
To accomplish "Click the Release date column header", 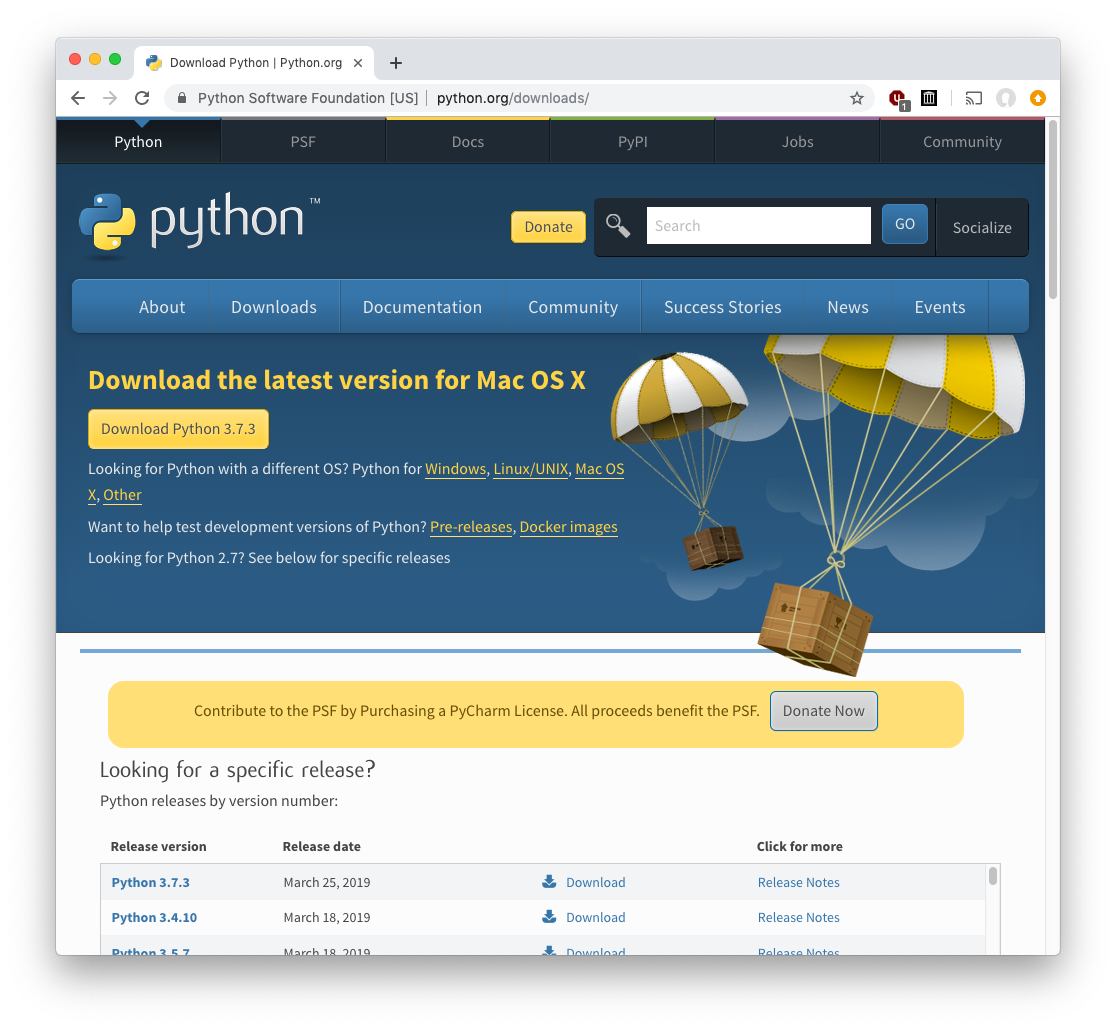I will coord(322,846).
